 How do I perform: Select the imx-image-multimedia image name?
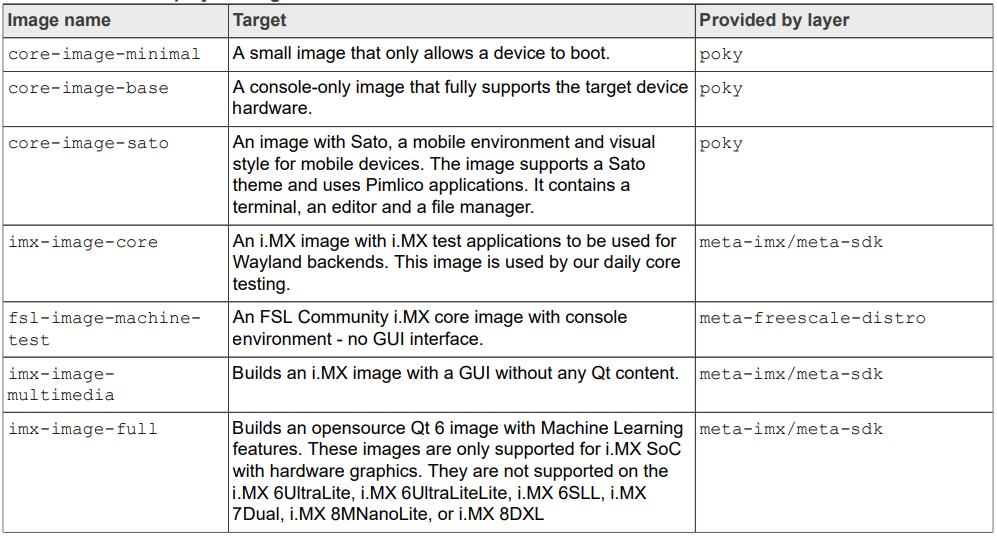click(x=61, y=384)
